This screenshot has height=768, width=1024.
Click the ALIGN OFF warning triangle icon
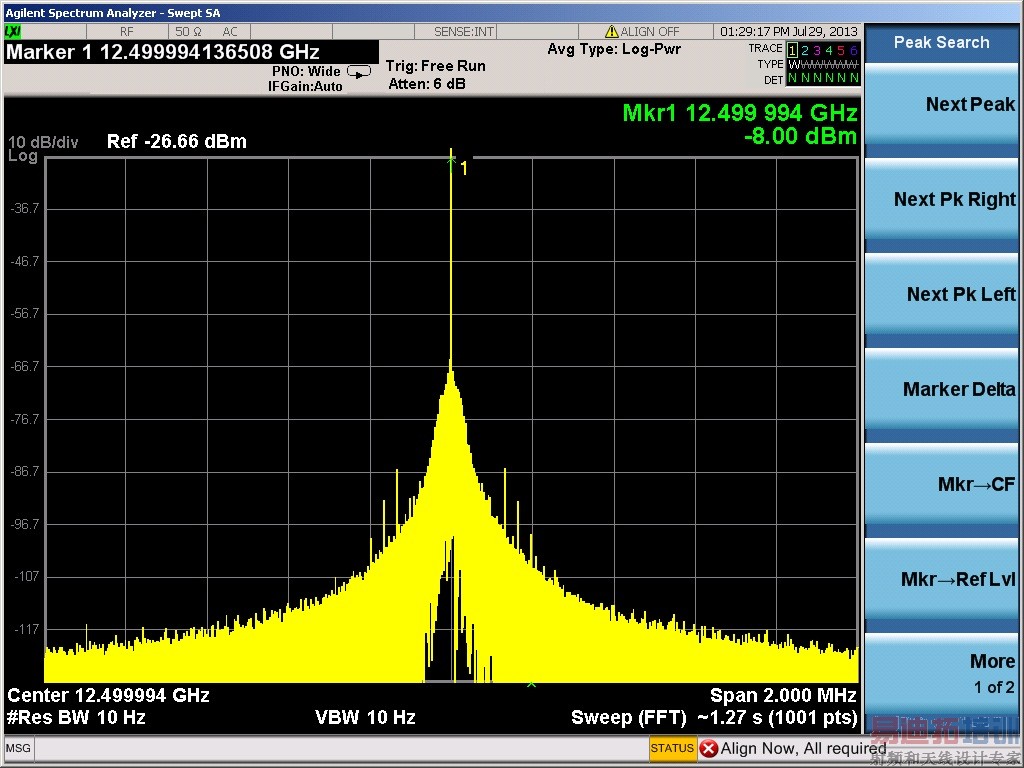coord(611,32)
